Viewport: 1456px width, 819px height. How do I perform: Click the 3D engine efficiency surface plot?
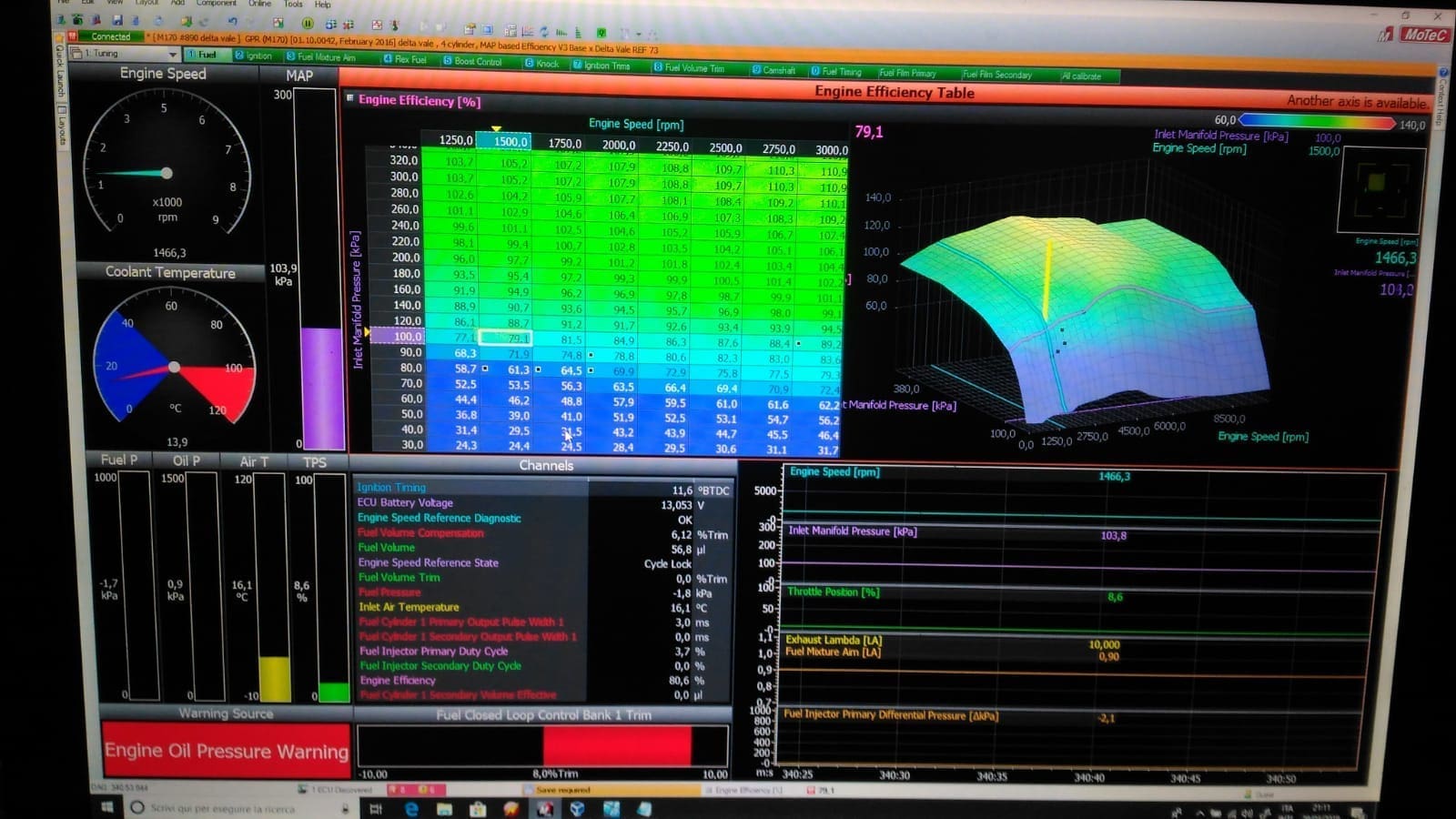point(1083,318)
